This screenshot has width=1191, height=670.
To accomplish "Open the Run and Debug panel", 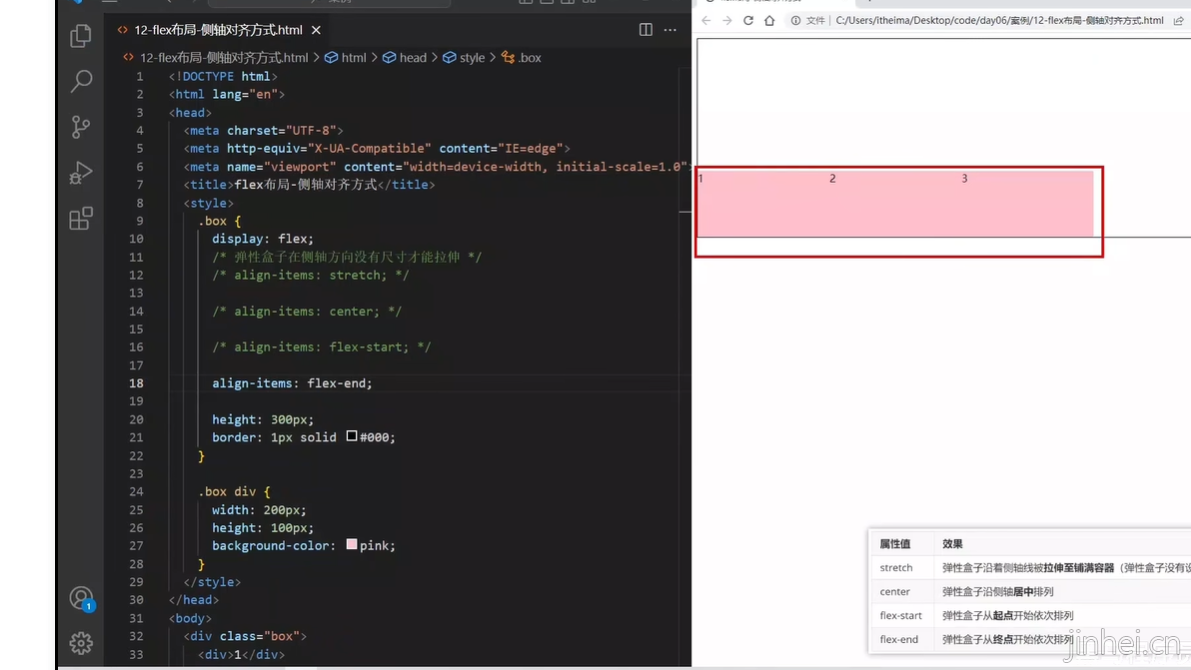I will coord(81,172).
